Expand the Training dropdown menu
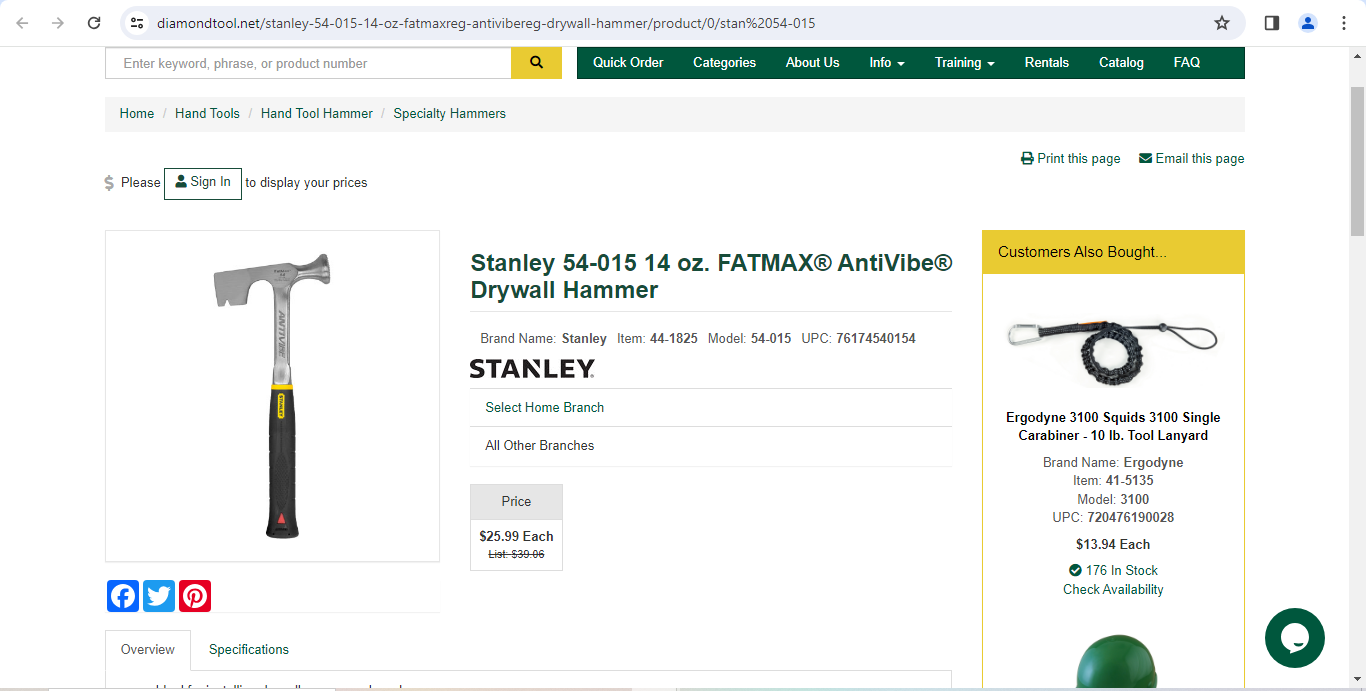Screen dimensions: 1366x691 (964, 62)
